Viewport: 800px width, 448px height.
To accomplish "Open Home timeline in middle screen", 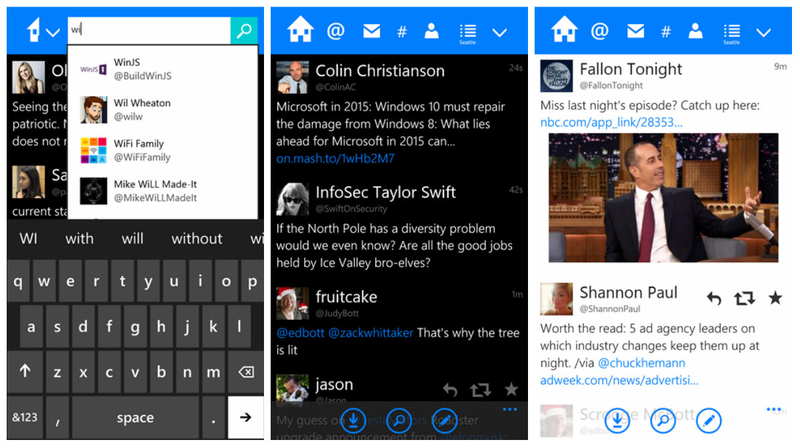I will 300,30.
